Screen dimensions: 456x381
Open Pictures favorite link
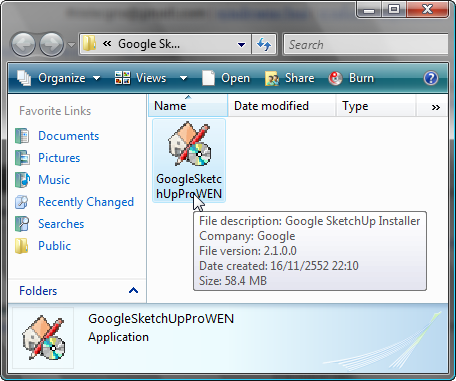[59, 158]
